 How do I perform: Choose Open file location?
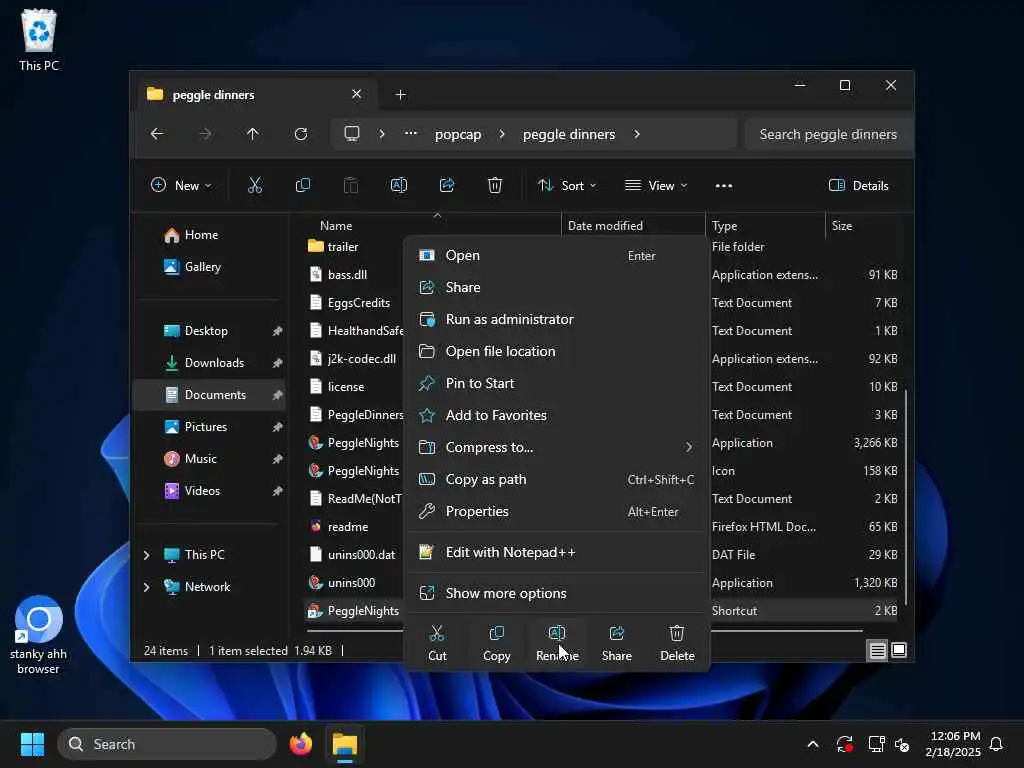[x=556, y=351]
